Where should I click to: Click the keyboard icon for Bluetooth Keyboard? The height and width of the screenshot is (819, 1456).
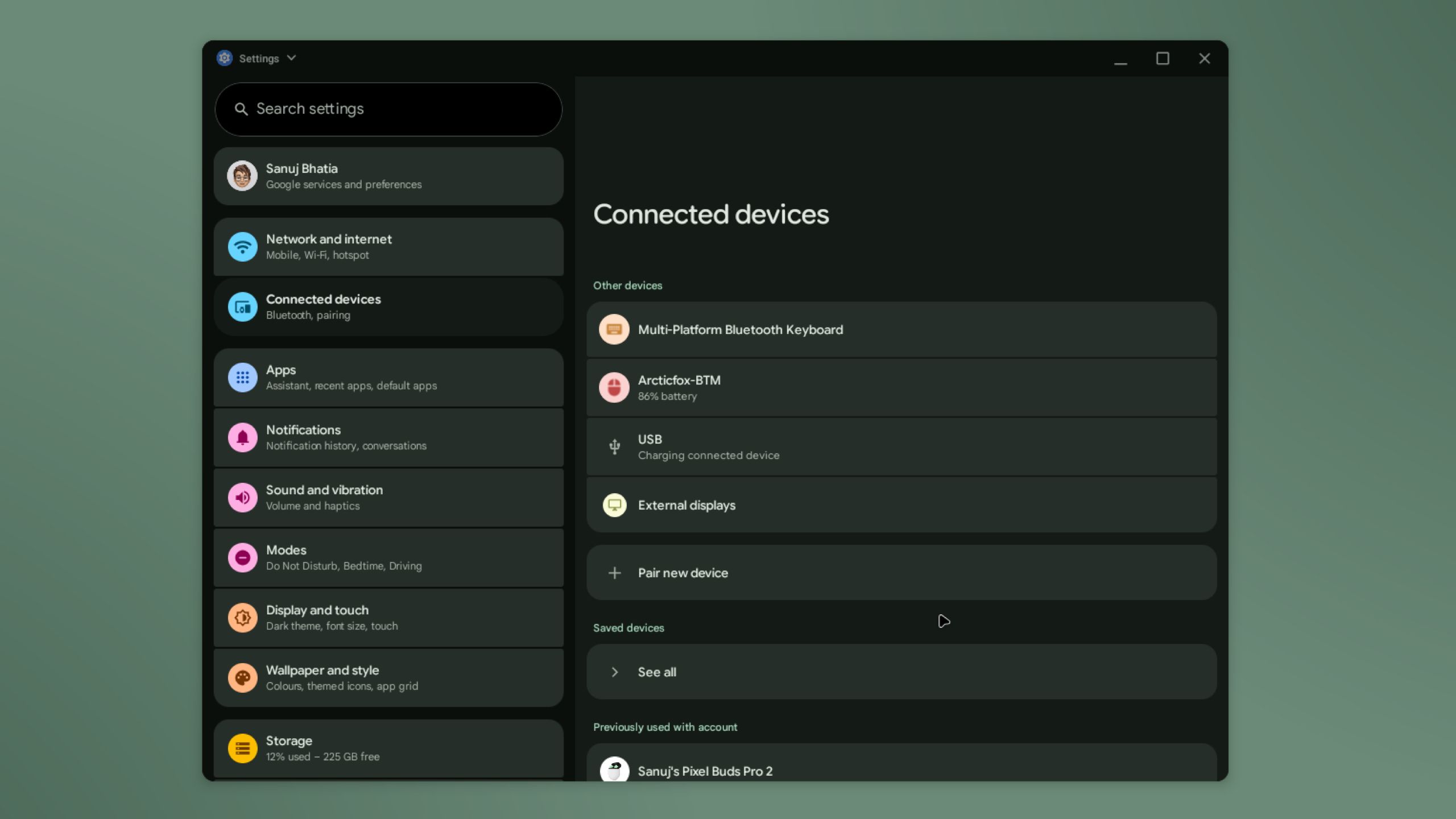614,329
